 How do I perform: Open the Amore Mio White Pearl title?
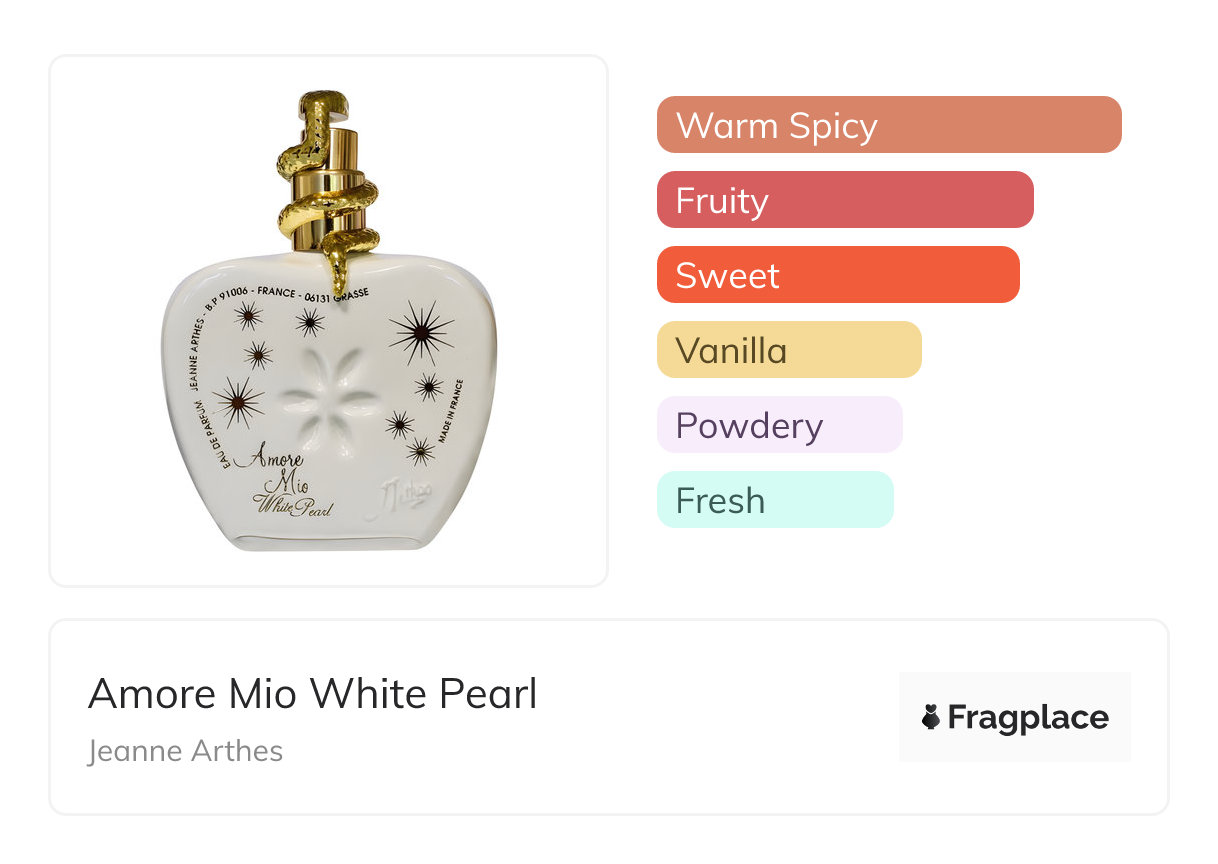313,694
